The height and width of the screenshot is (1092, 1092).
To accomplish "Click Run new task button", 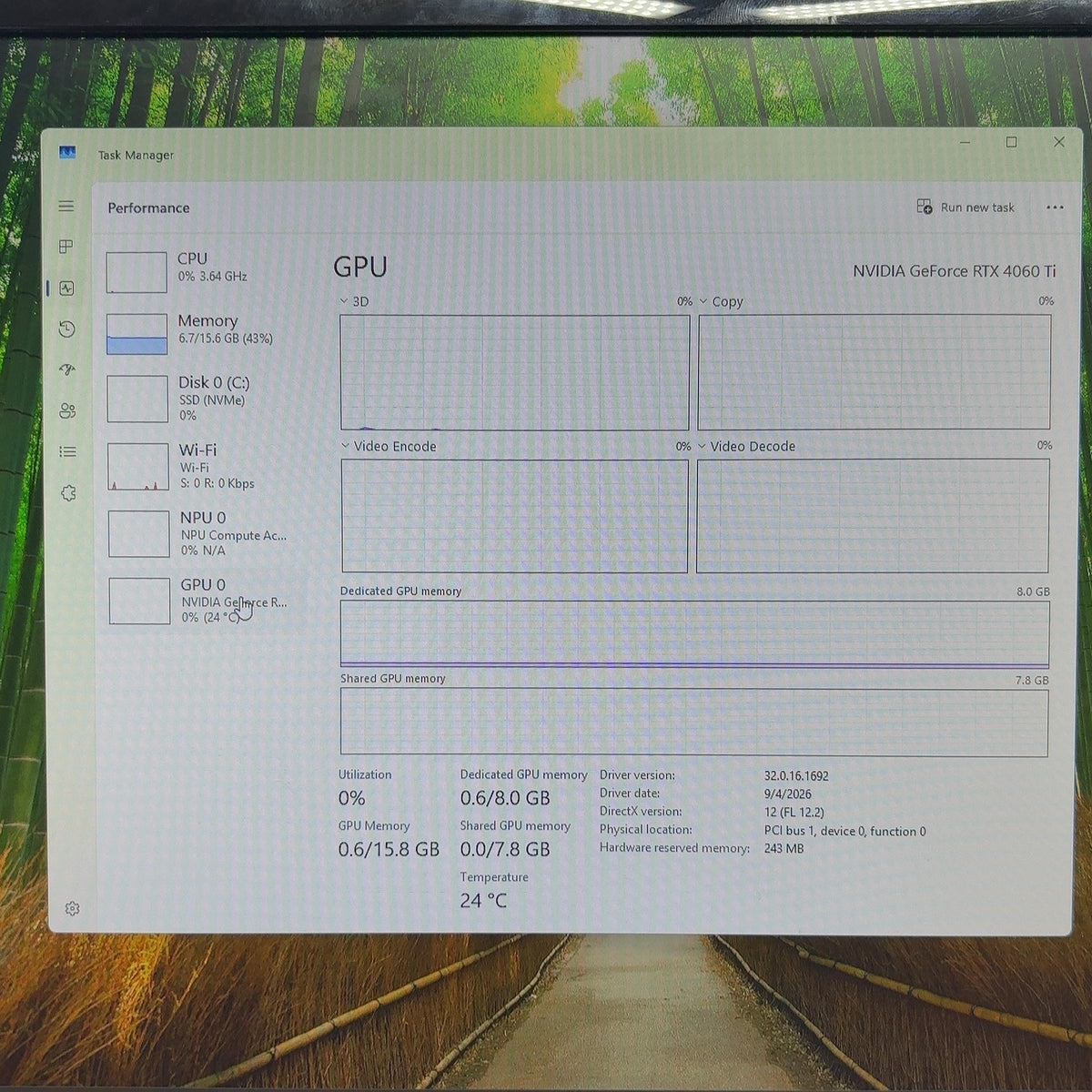I will tap(966, 207).
